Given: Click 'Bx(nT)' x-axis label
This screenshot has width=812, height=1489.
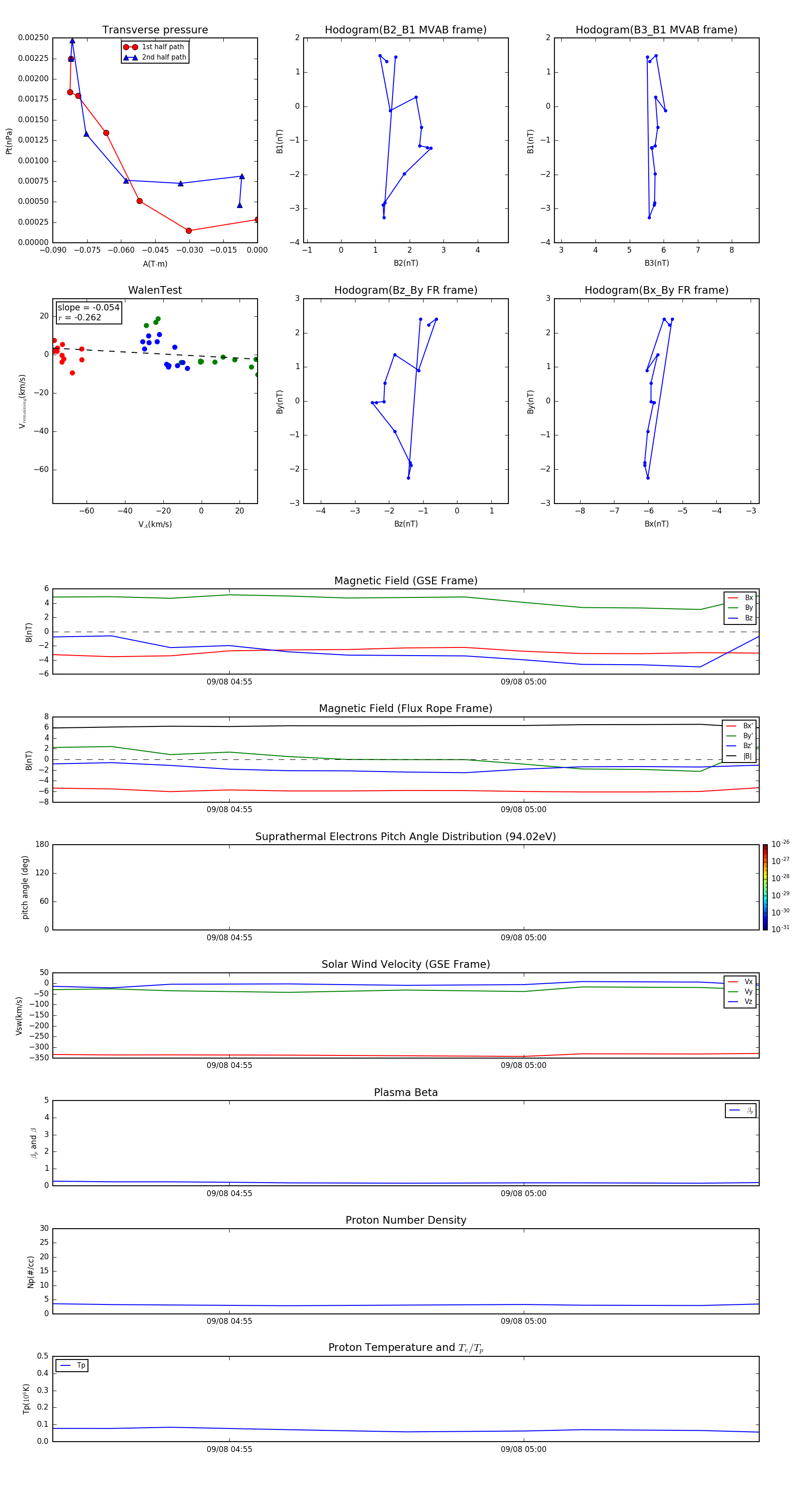Looking at the screenshot, I should 656,524.
